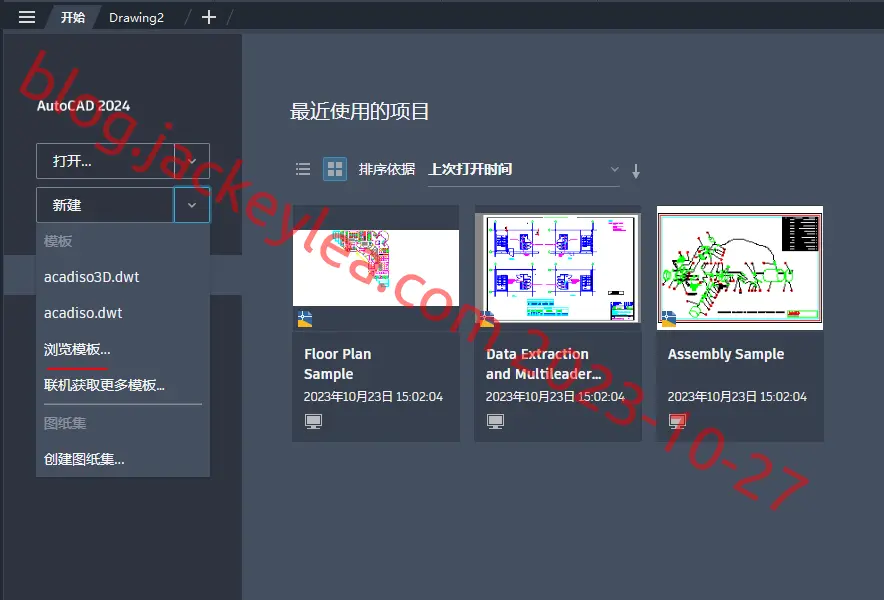
Task: Click the 排序依据 label
Action: pos(387,169)
